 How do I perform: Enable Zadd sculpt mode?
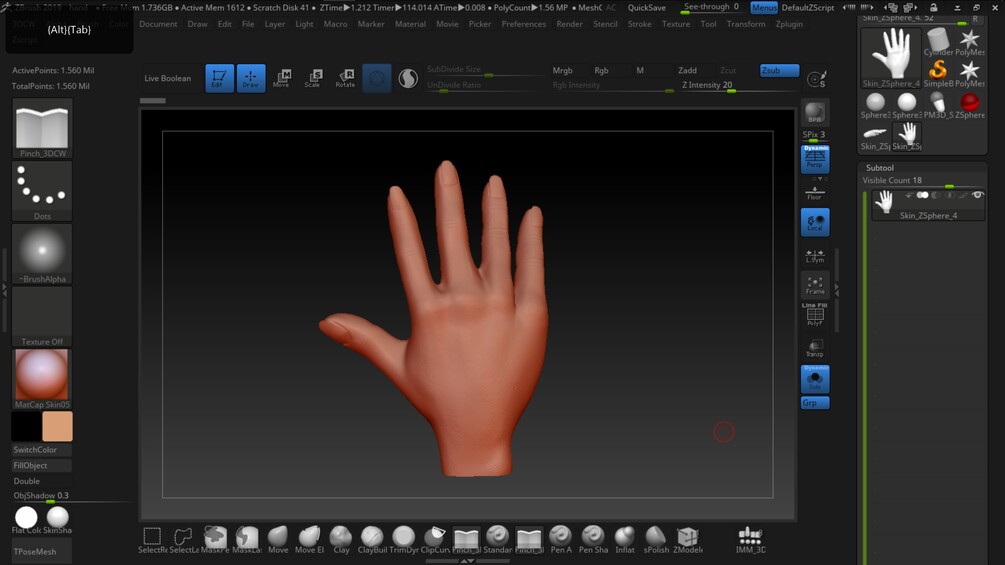pyautogui.click(x=687, y=70)
